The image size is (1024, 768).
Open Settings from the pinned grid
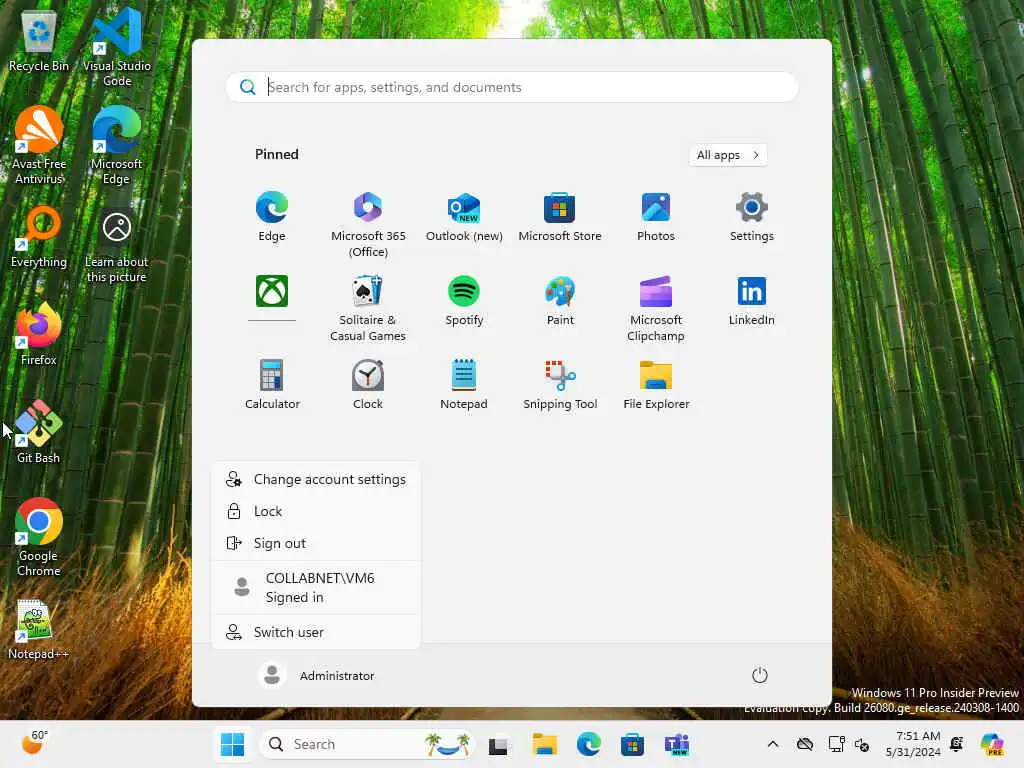pos(752,218)
